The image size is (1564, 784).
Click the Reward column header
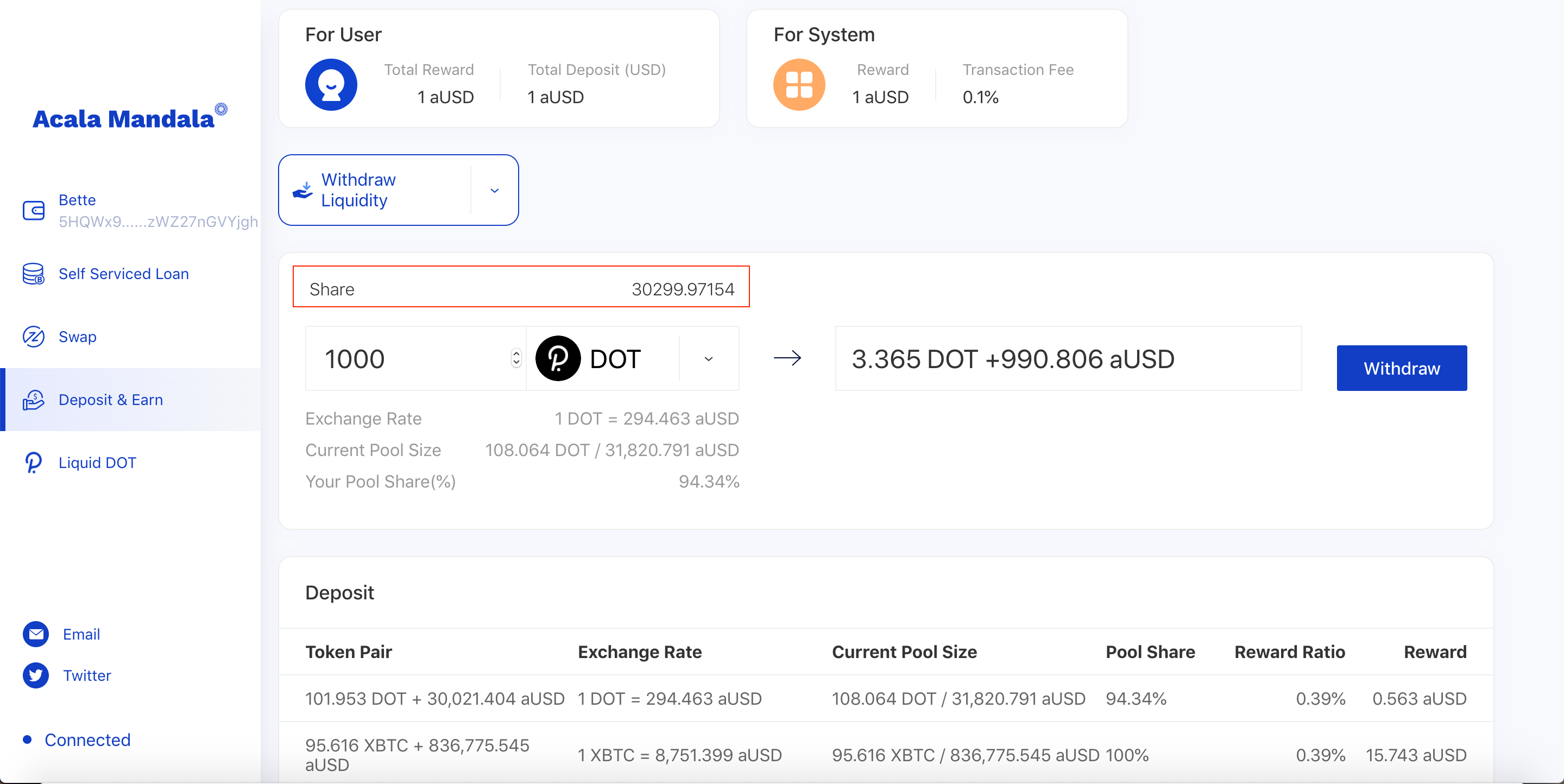(1435, 652)
